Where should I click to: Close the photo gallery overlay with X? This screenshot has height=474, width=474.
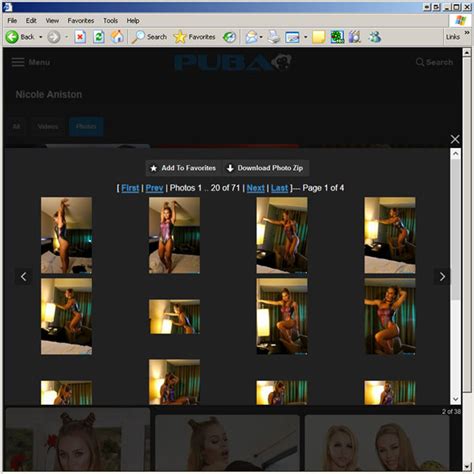[x=455, y=139]
